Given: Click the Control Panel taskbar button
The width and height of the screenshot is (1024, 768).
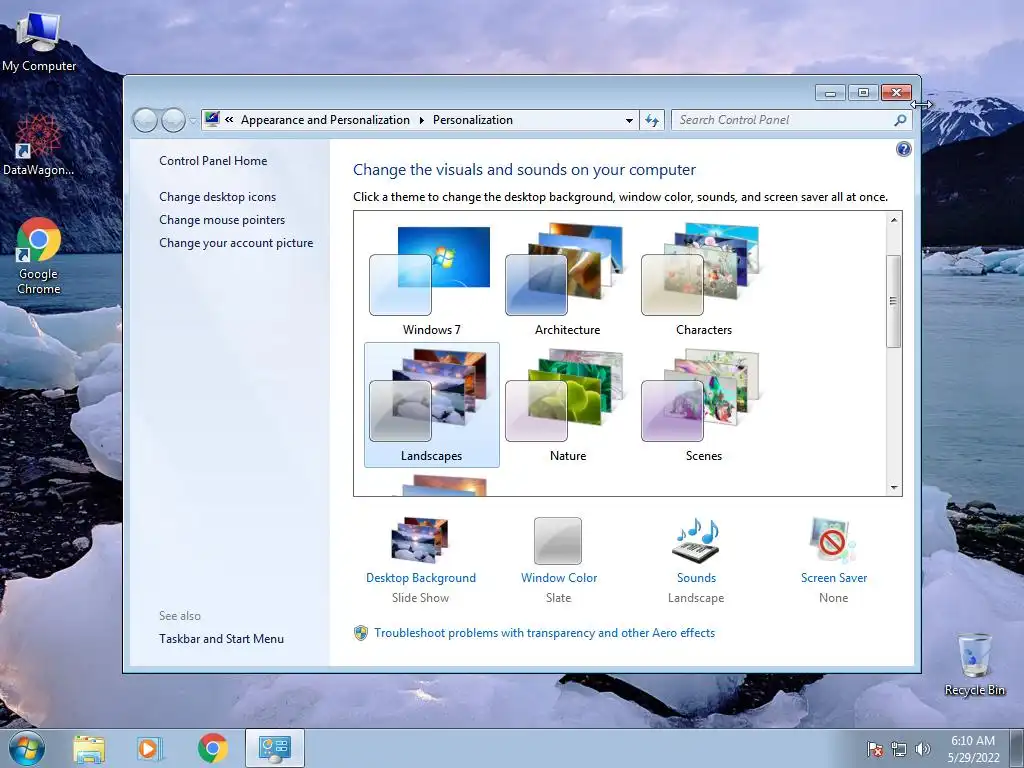Looking at the screenshot, I should pyautogui.click(x=275, y=748).
